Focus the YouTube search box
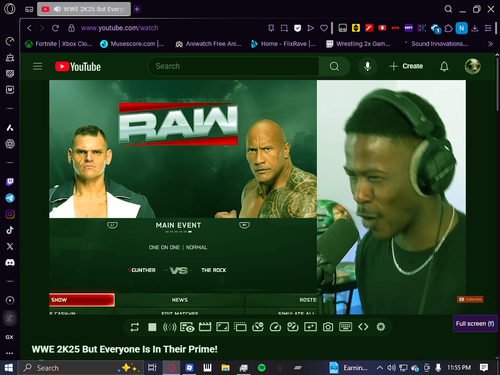500x375 pixels. (233, 66)
